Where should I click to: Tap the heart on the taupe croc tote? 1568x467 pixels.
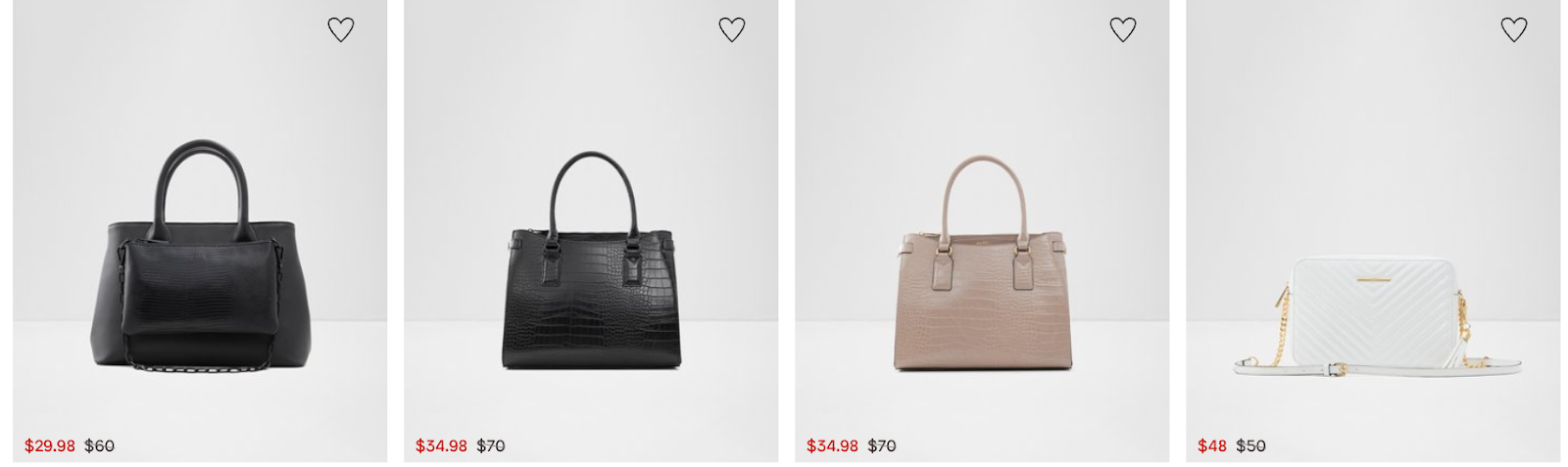(x=1122, y=29)
